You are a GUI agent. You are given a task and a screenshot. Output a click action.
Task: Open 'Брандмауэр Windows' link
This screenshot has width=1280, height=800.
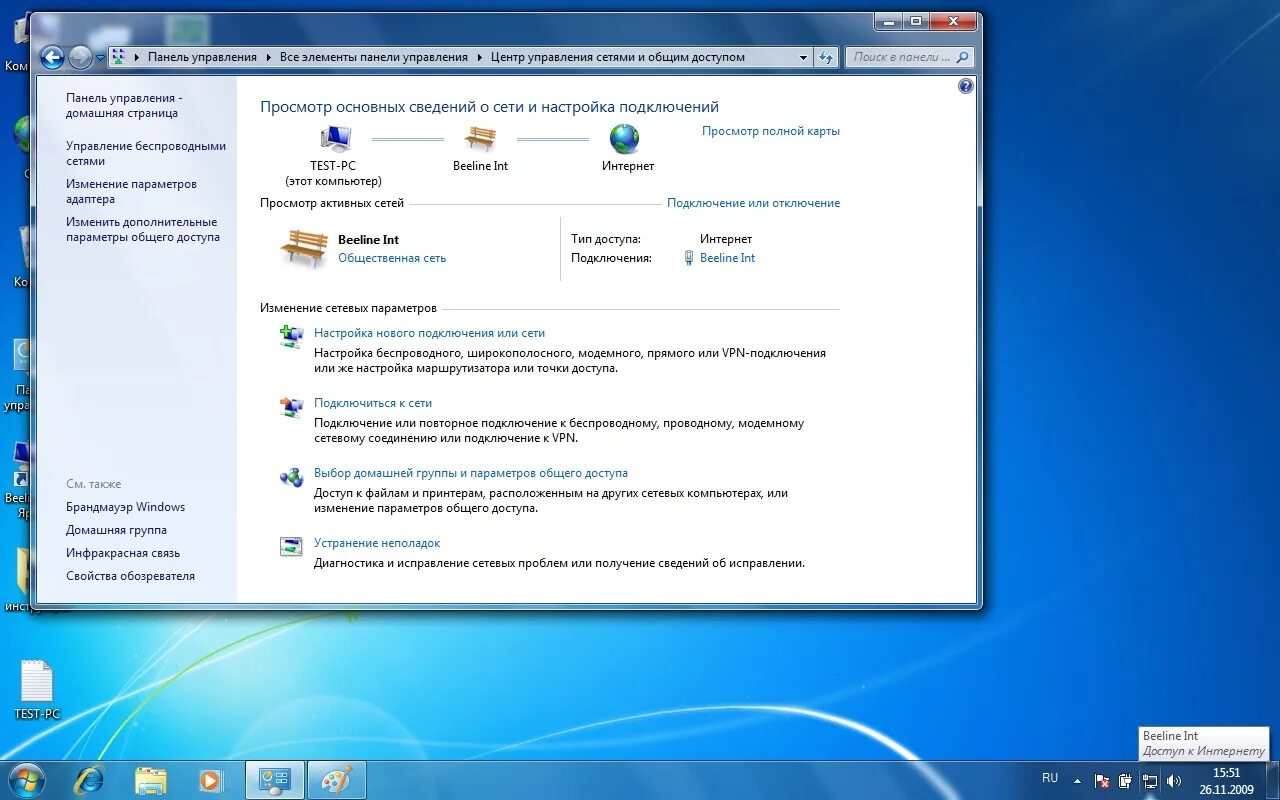point(126,507)
